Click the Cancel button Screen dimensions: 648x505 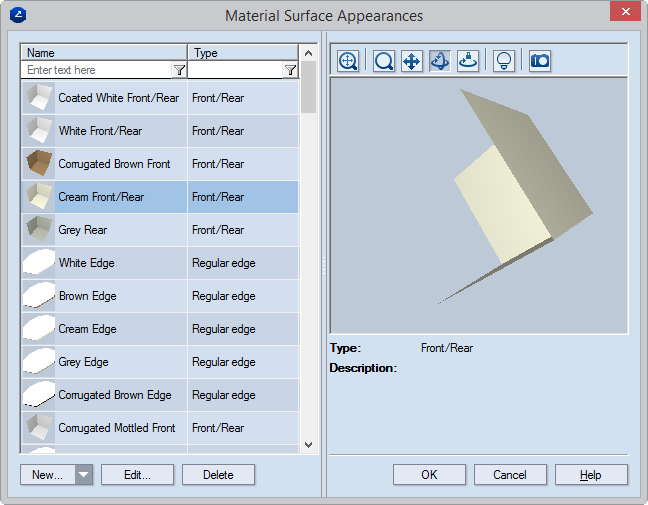coord(510,474)
